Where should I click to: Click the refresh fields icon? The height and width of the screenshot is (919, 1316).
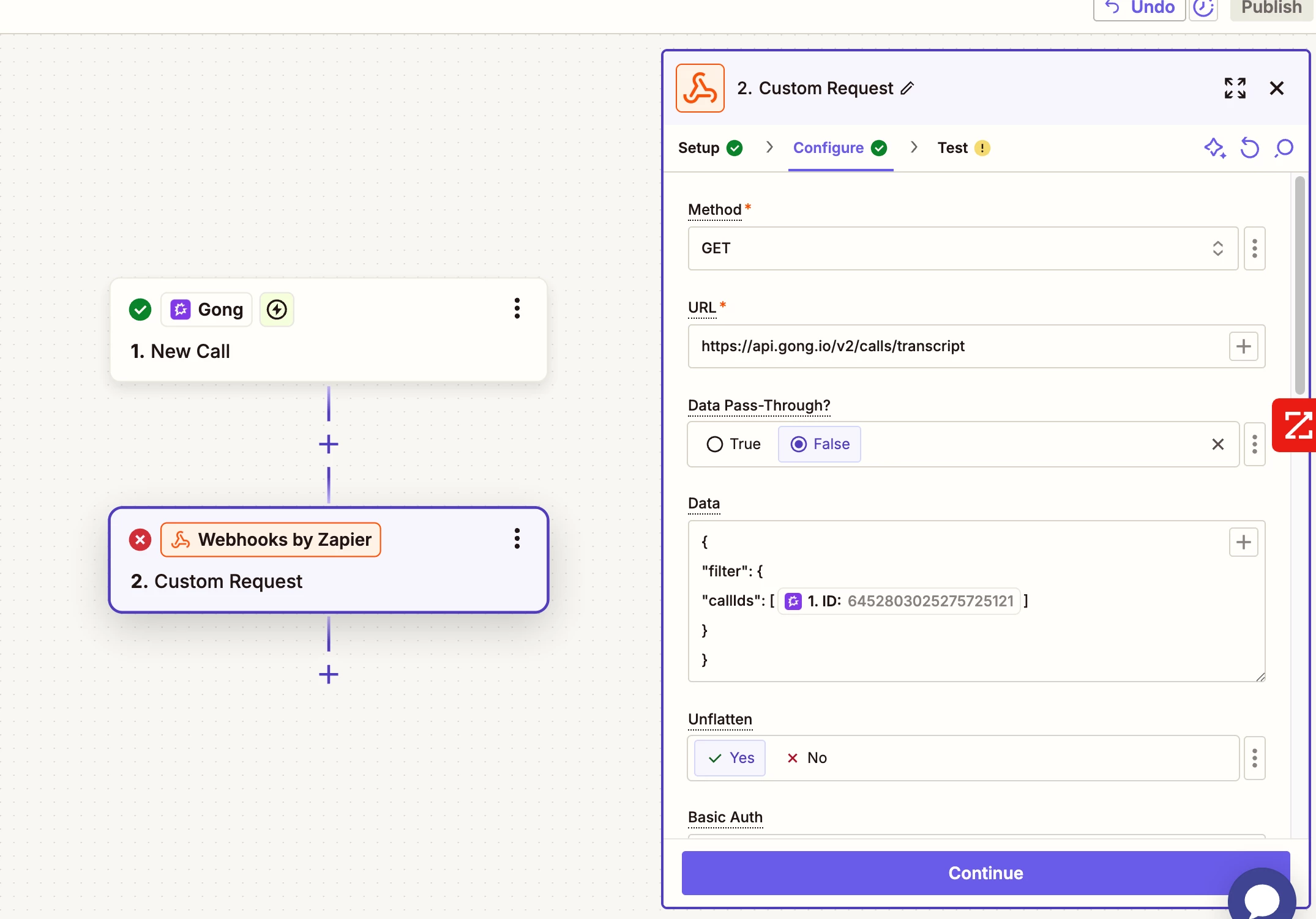[1249, 148]
